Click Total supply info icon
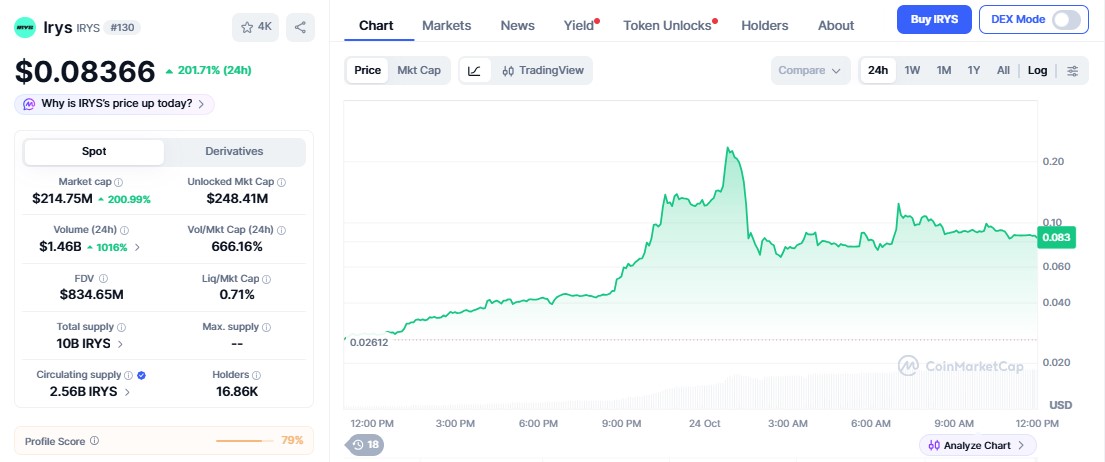Screen dimensions: 1105x462 pos(121,327)
